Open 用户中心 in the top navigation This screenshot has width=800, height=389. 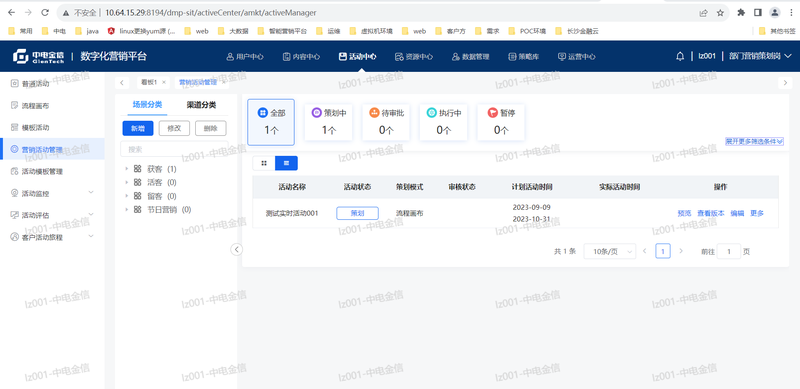[x=245, y=57]
